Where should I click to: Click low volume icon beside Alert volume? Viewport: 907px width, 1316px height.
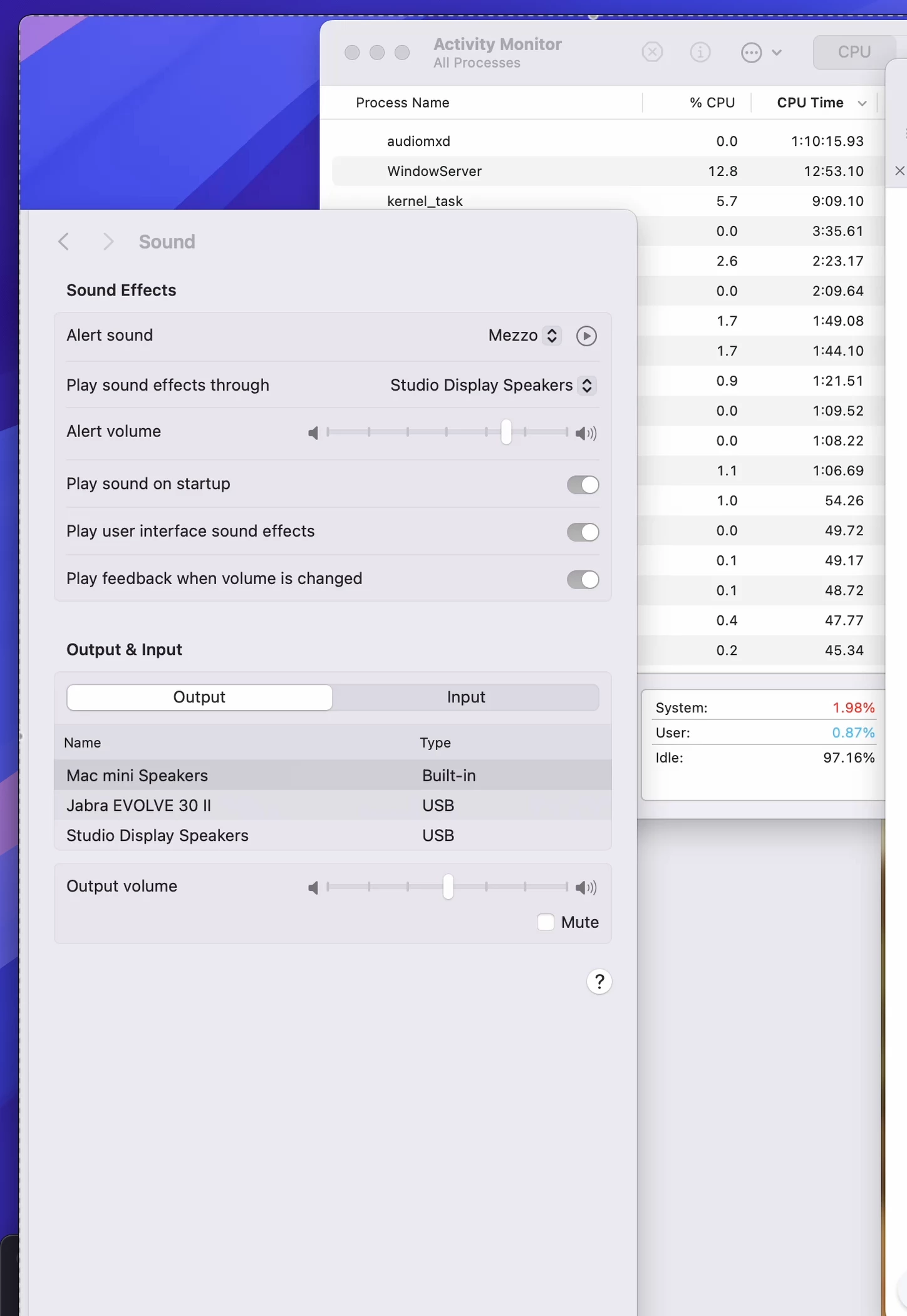point(313,433)
